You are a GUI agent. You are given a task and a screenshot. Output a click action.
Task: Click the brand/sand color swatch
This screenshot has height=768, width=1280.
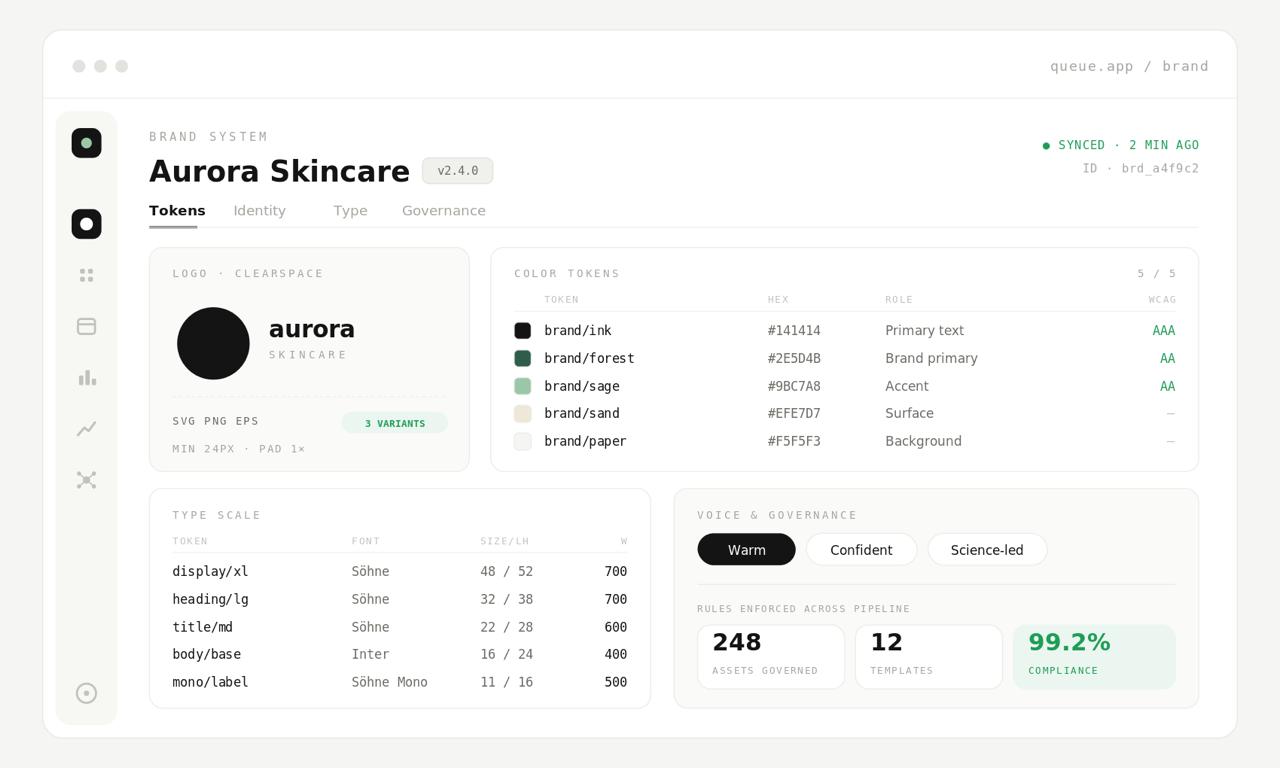522,413
